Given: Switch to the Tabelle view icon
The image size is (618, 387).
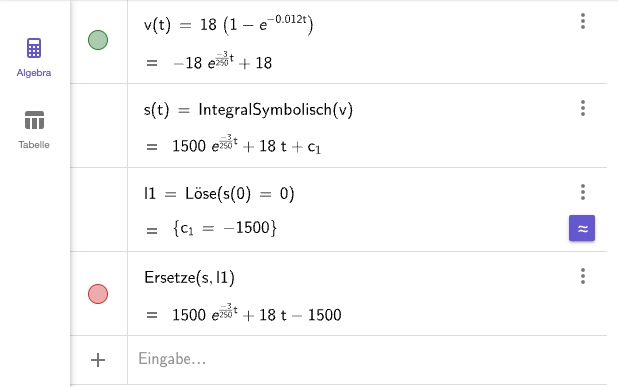Looking at the screenshot, I should click(34, 120).
